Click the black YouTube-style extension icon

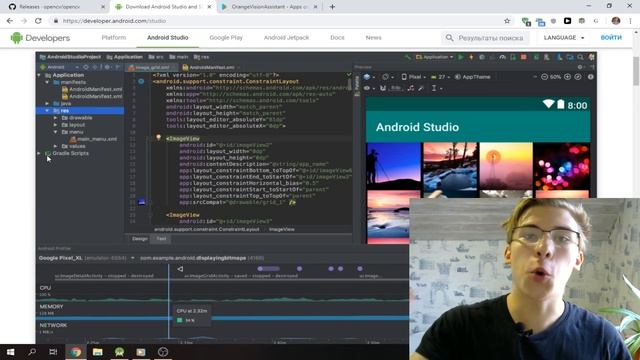pyautogui.click(x=567, y=21)
